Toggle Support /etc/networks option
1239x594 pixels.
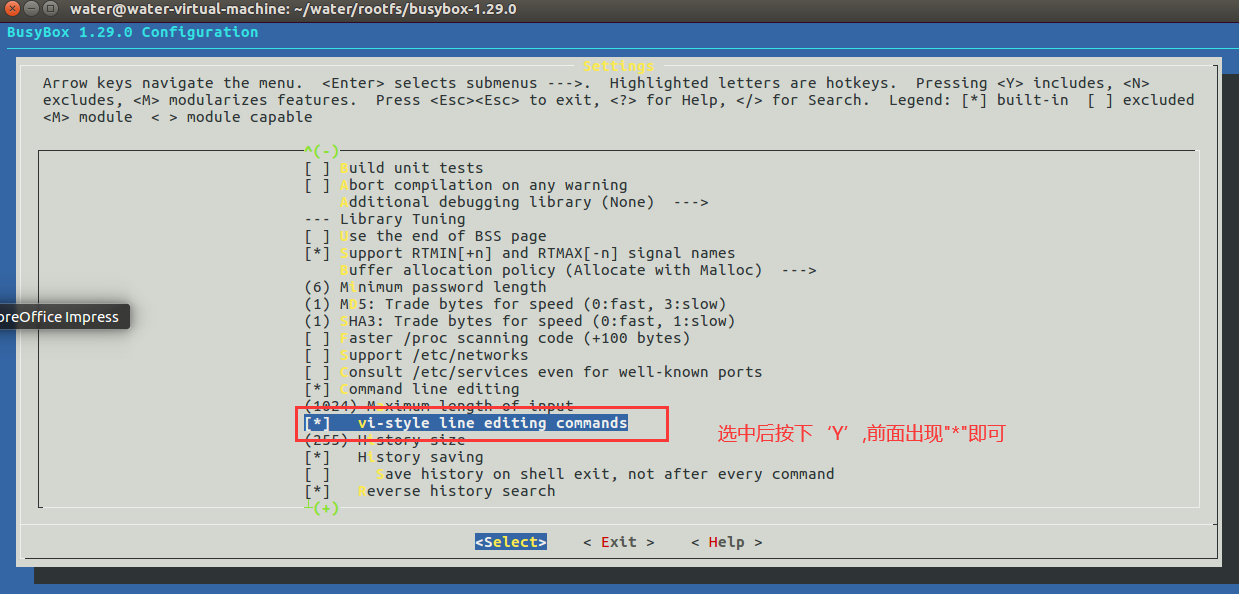pos(417,355)
